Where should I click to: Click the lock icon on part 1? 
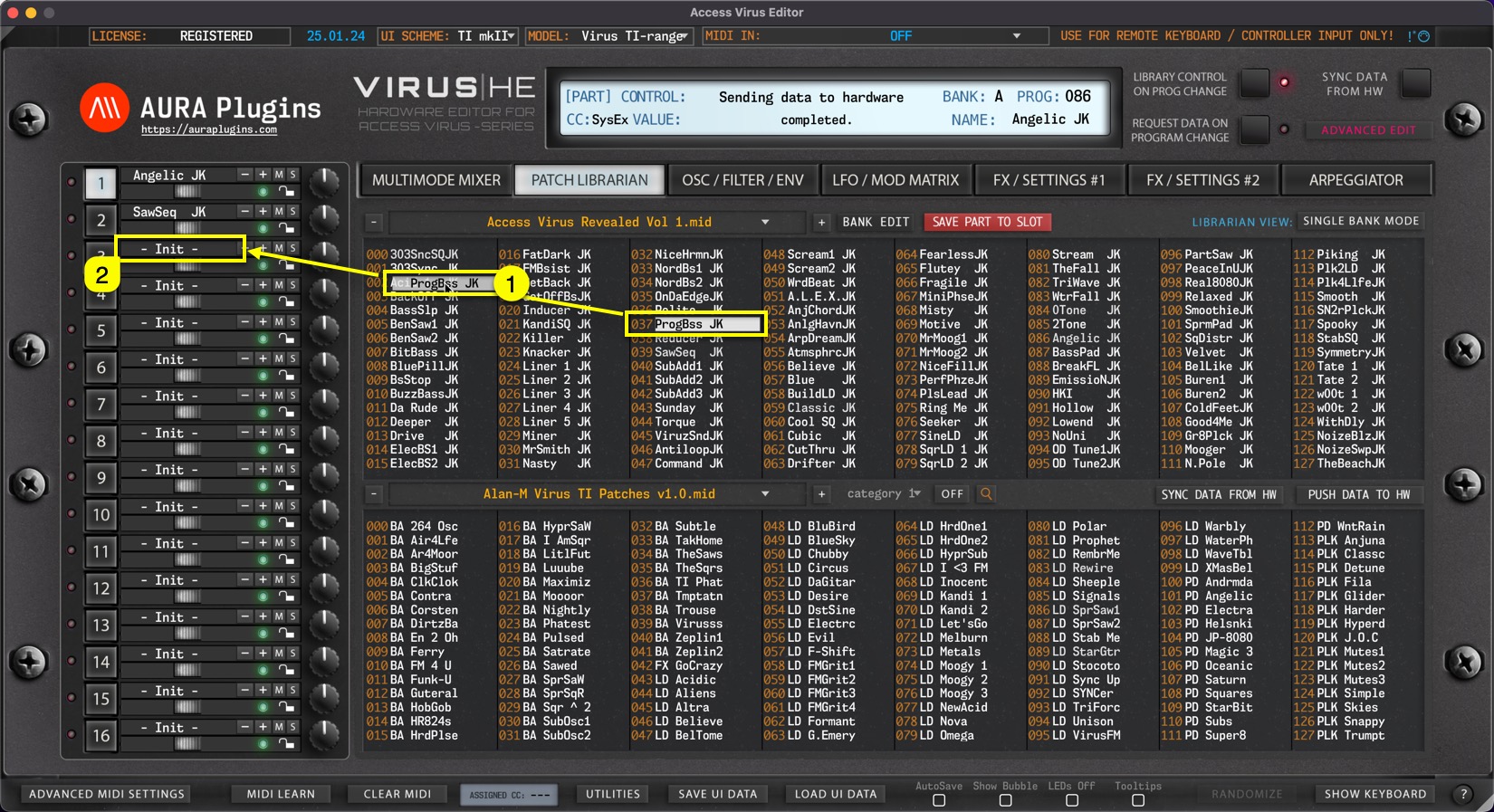coord(286,192)
